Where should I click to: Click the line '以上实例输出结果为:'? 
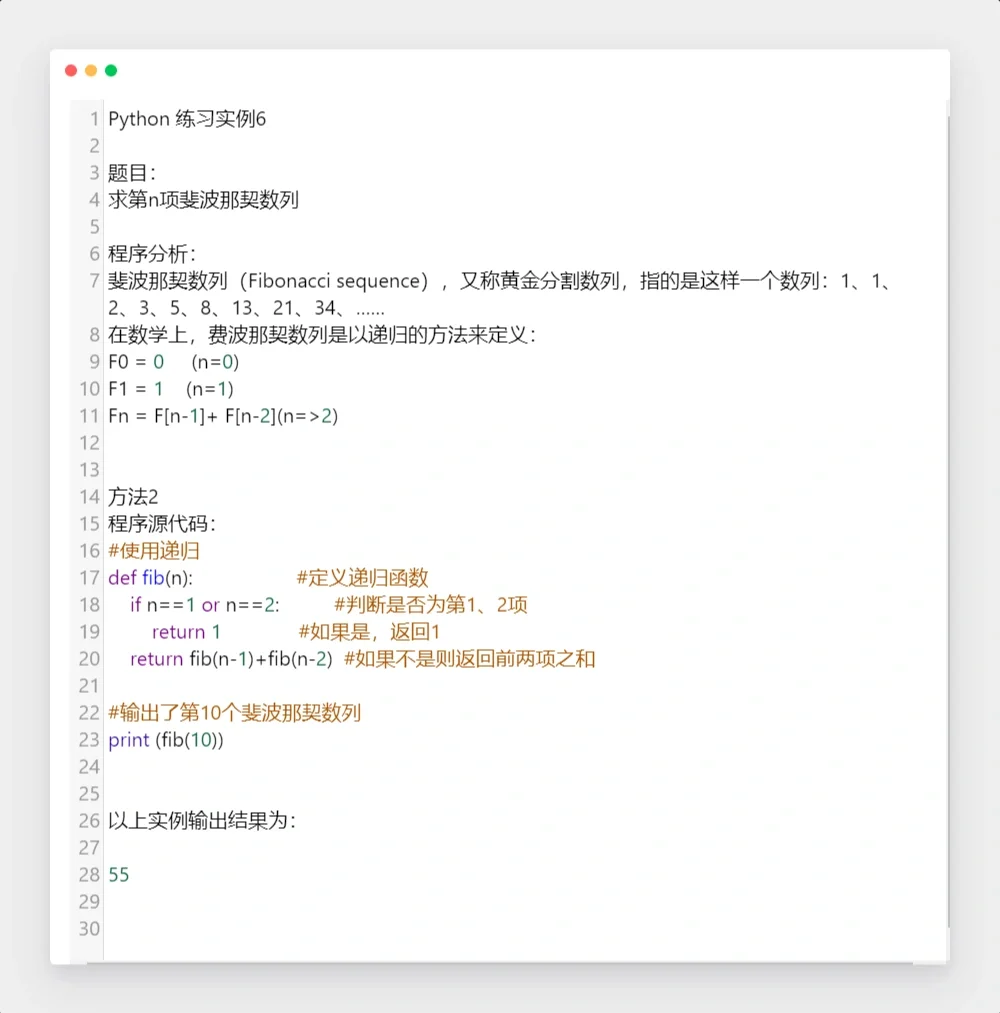pos(202,821)
